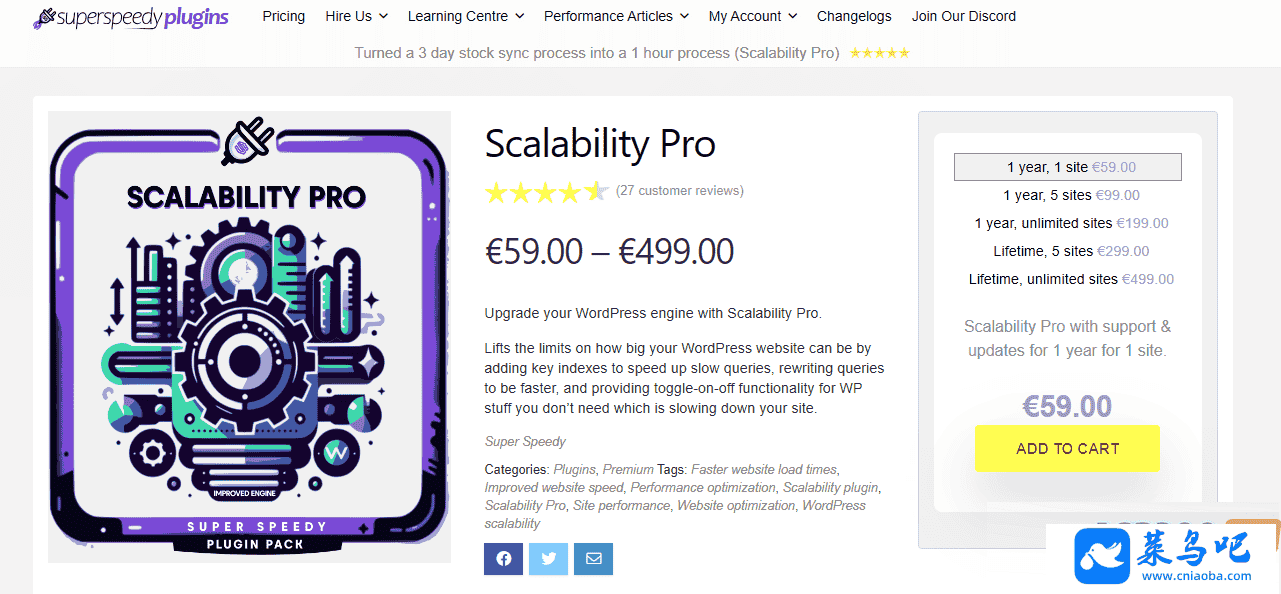Click Join Our Discord link

(963, 16)
